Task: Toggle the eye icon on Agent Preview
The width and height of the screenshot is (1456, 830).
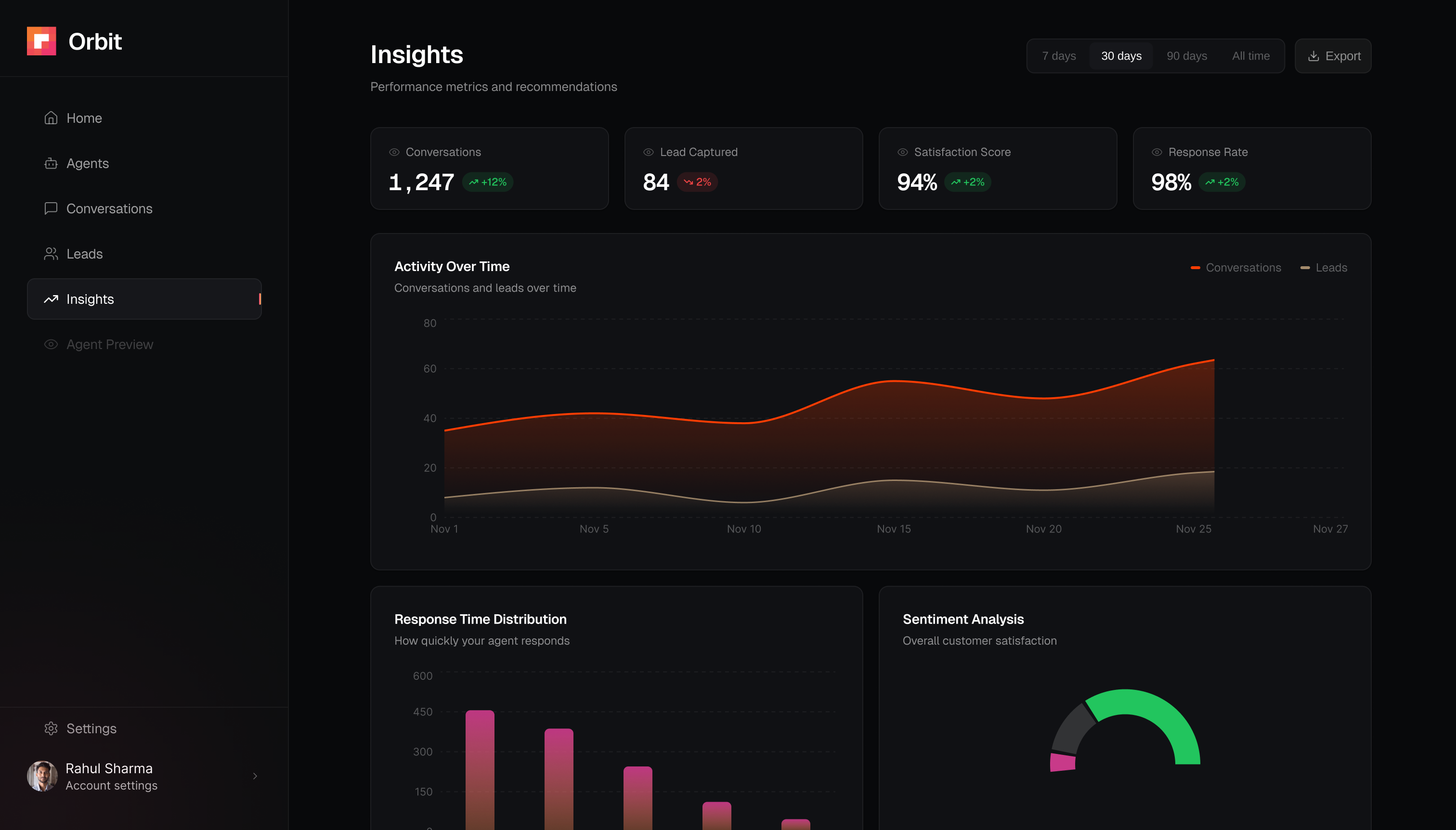Action: coord(51,344)
